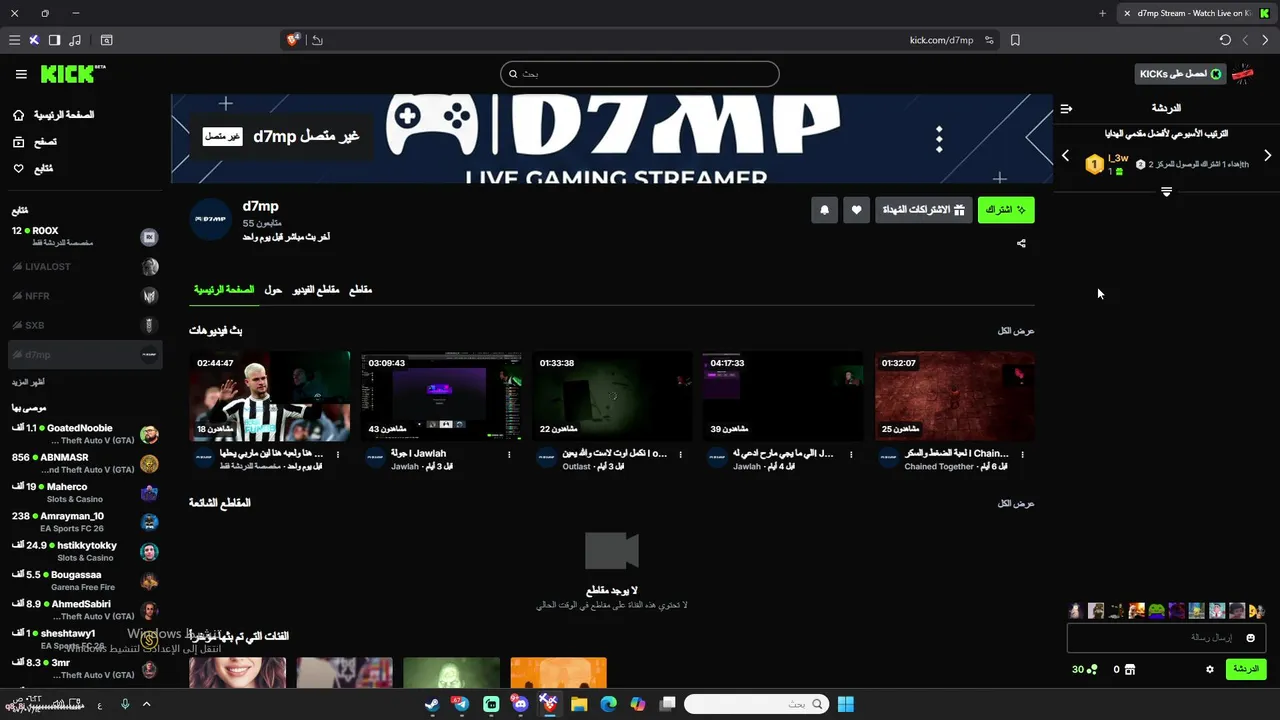This screenshot has width=1280, height=720.
Task: Open Maherco recommended channel
Action: click(84, 493)
